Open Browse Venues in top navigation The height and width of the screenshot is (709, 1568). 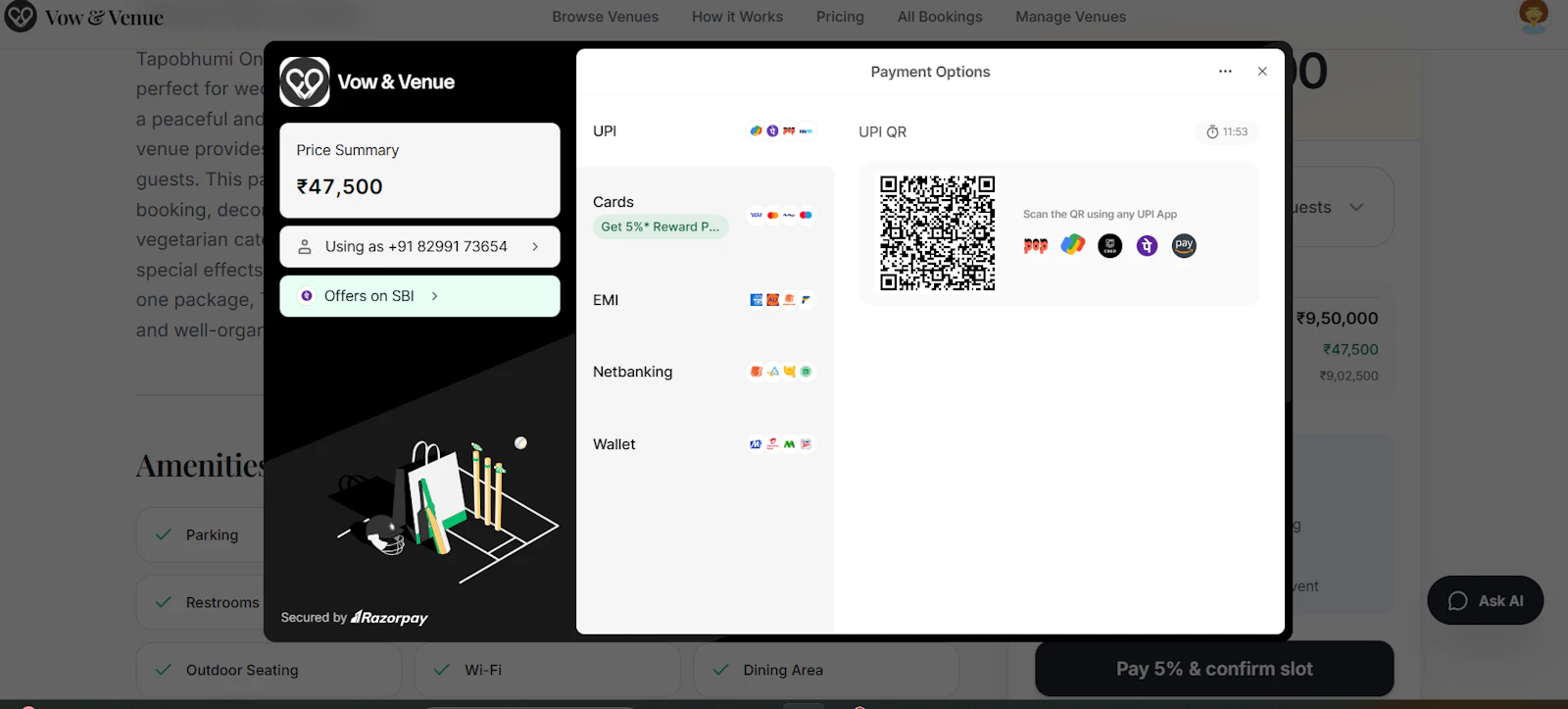[x=605, y=17]
